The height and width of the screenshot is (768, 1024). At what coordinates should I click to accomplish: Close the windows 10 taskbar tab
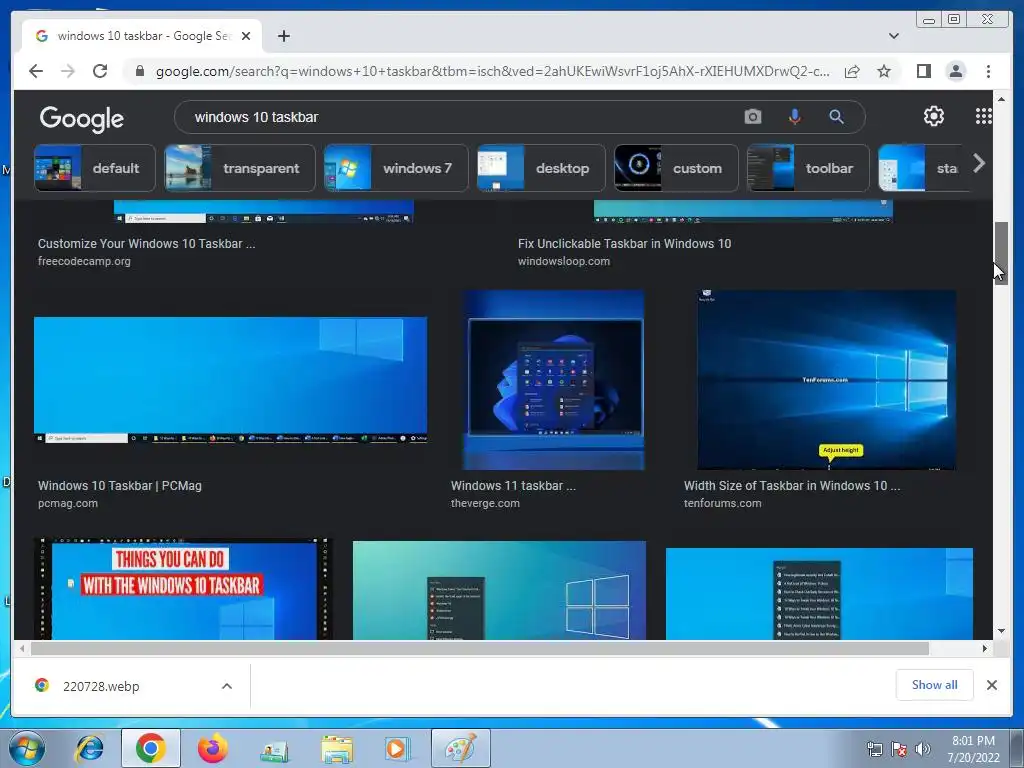246,36
